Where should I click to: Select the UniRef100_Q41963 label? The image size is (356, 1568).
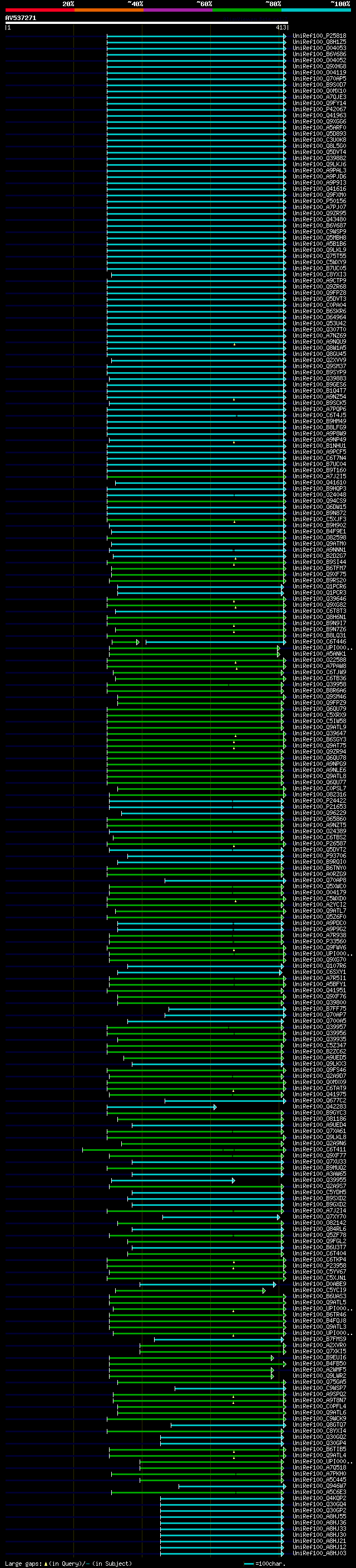[x=319, y=115]
